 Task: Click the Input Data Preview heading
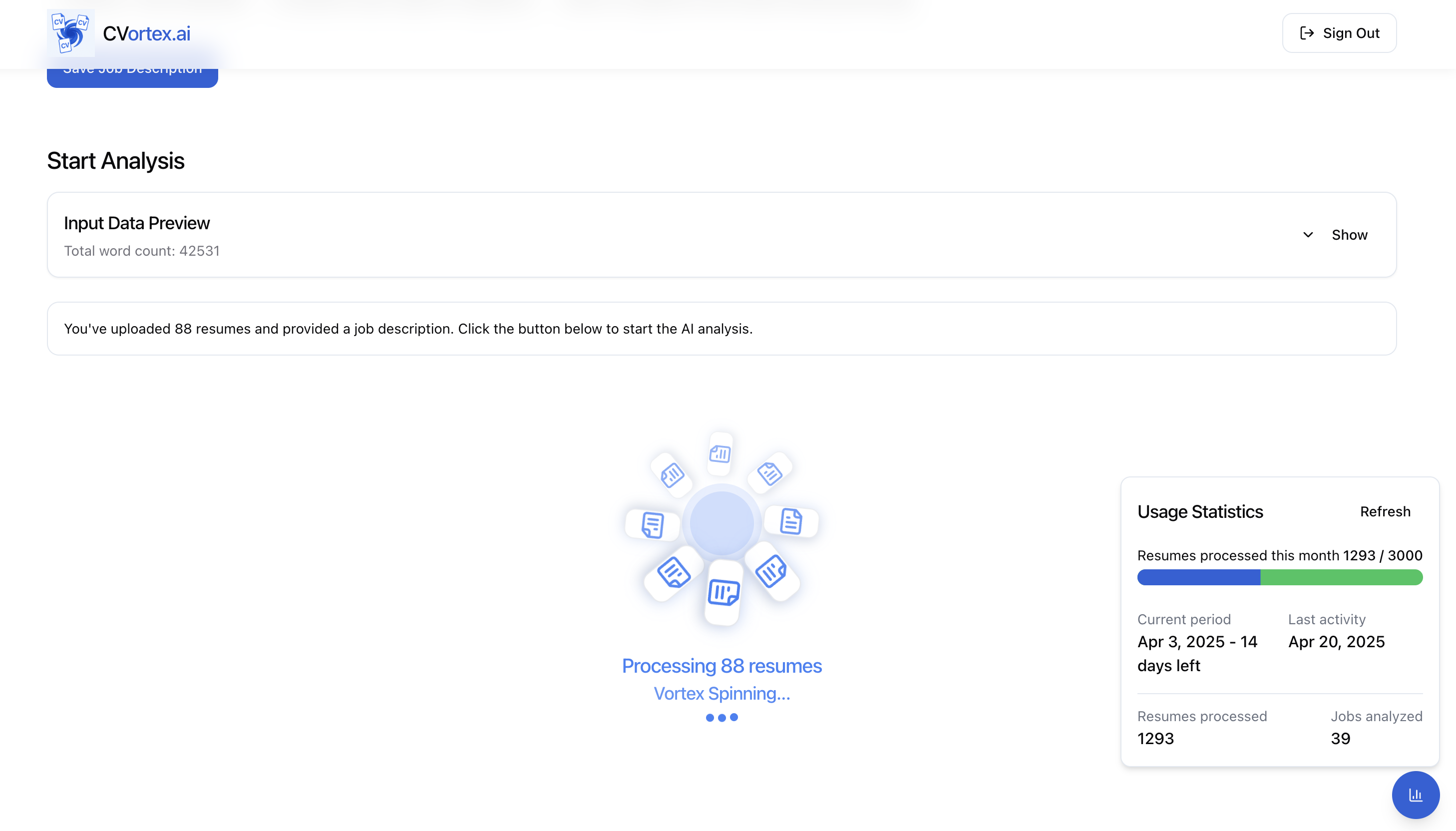click(137, 223)
